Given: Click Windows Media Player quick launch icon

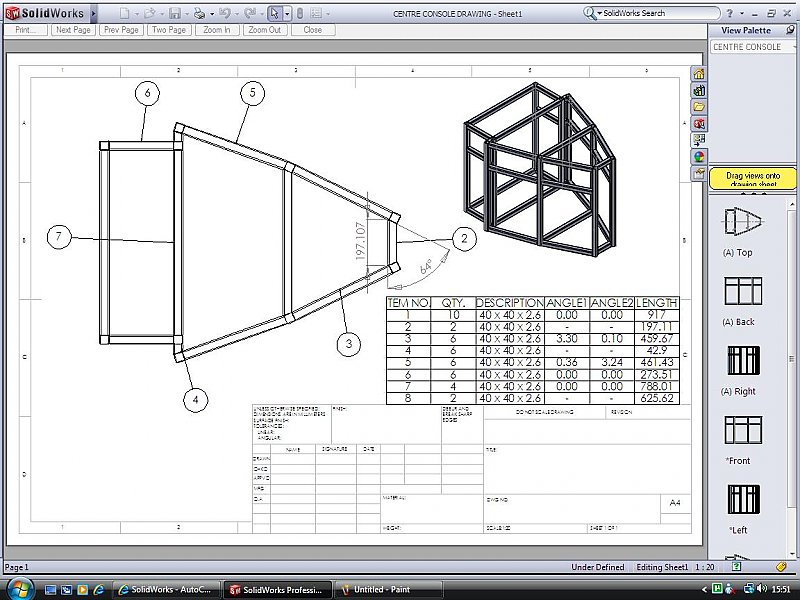Looking at the screenshot, I should coord(82,590).
